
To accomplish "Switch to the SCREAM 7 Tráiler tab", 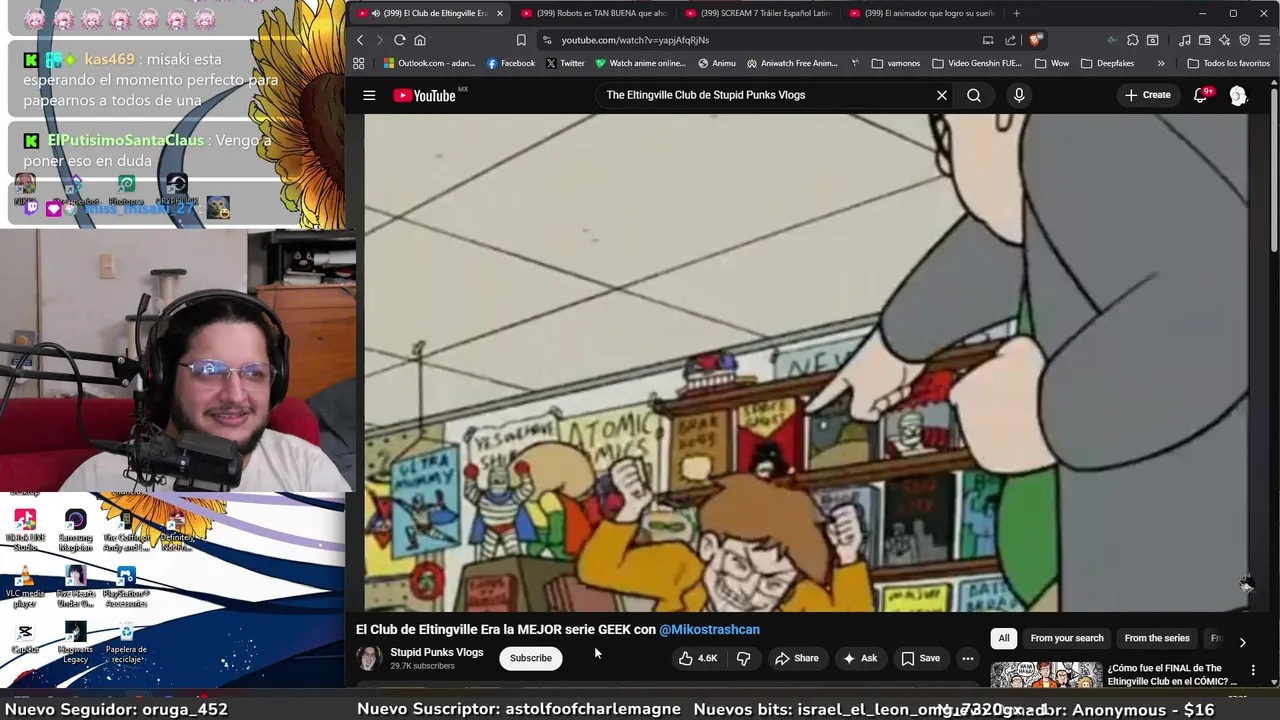I will (758, 13).
